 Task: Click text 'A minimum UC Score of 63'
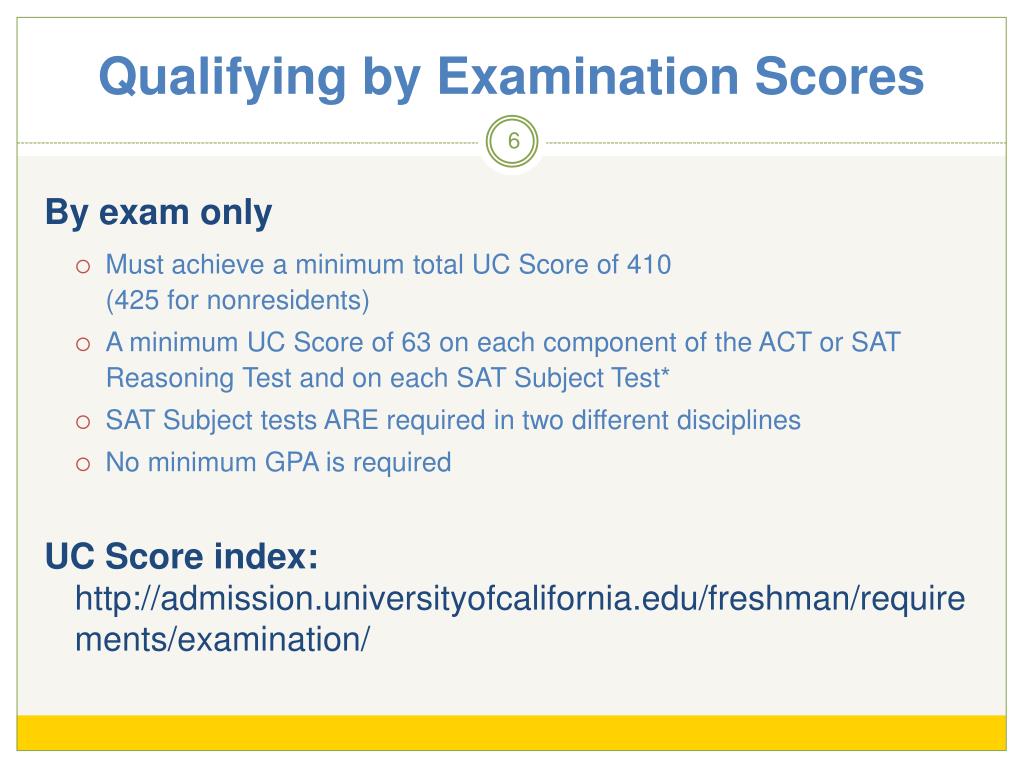(268, 342)
